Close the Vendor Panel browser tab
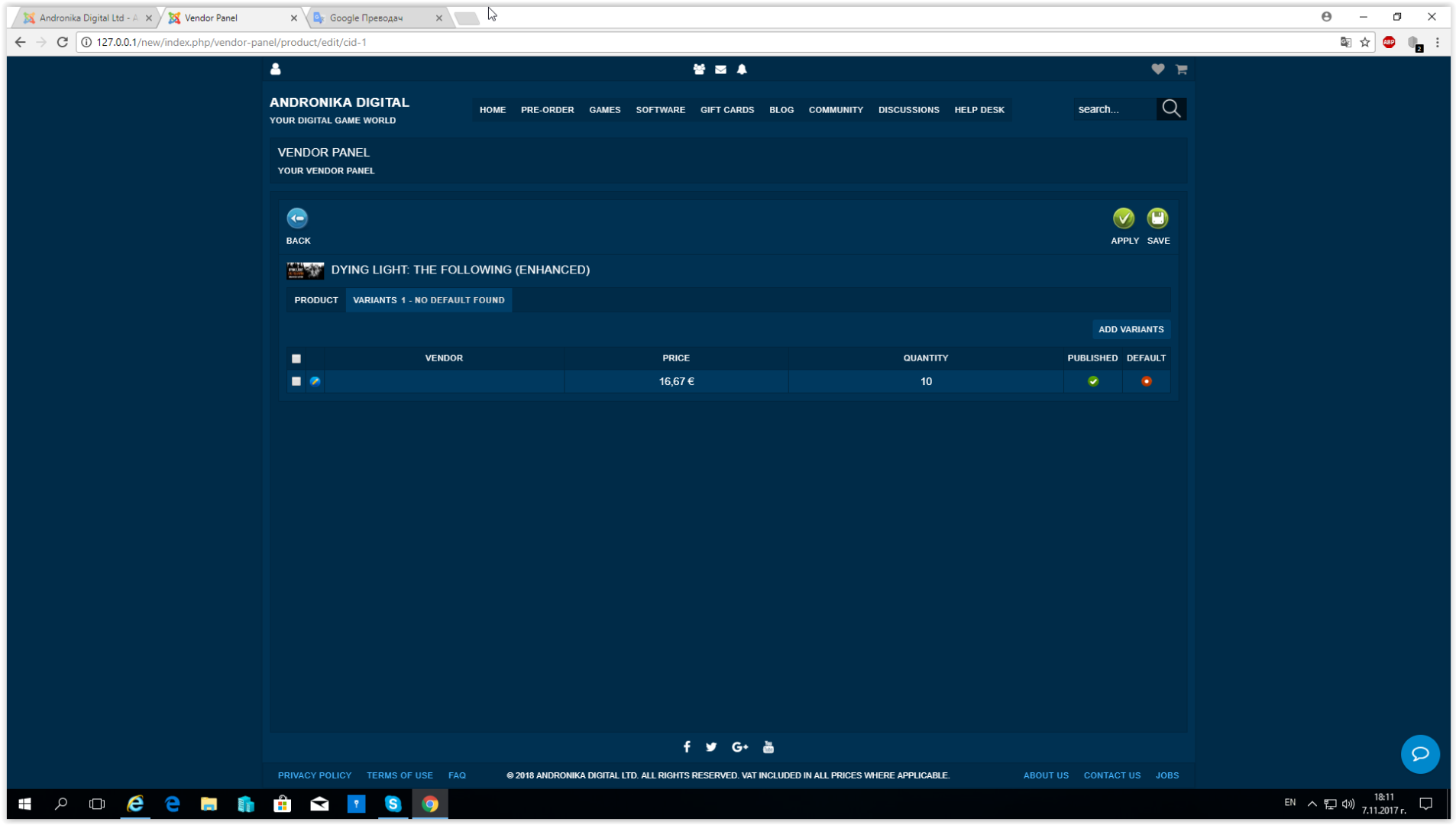This screenshot has height=825, width=1456. point(294,18)
